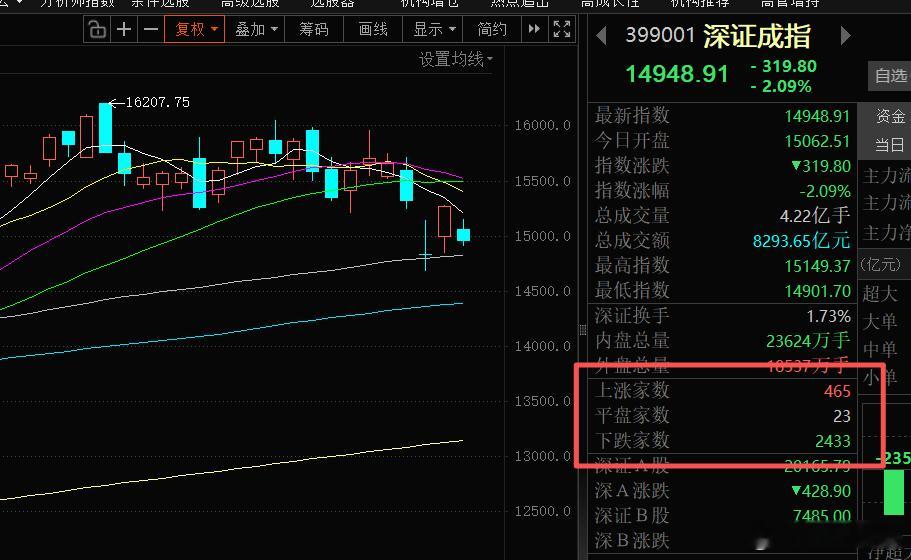
Task: Select the 指数涨跌 value 319.80
Action: [821, 166]
